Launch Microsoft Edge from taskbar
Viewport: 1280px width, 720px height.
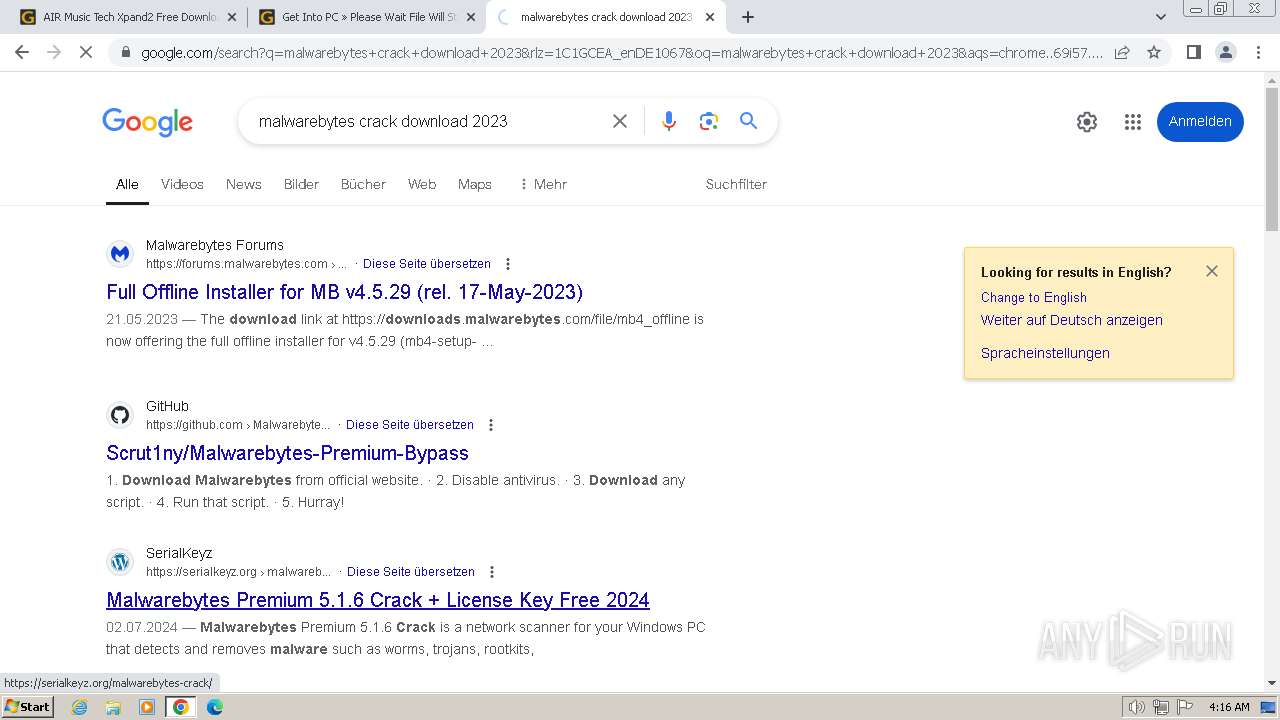[x=215, y=707]
